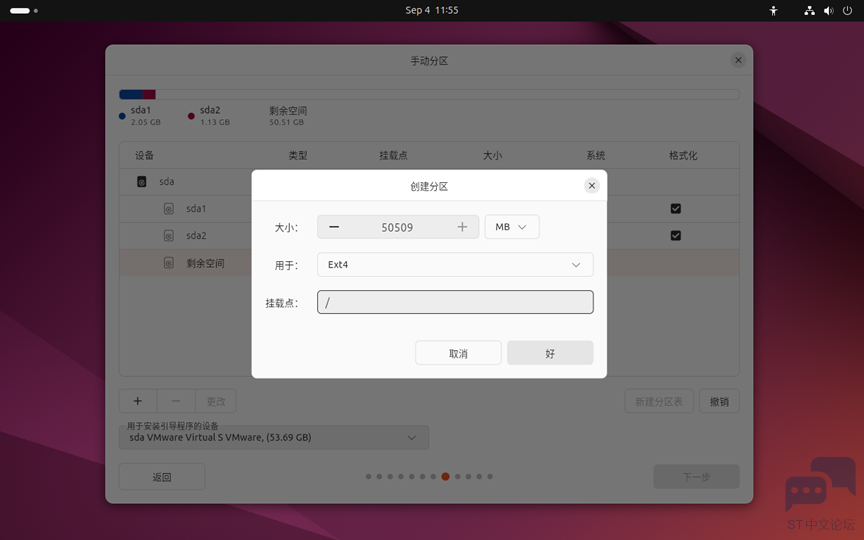Click the sda2 partition icon
The width and height of the screenshot is (864, 540).
tap(169, 235)
